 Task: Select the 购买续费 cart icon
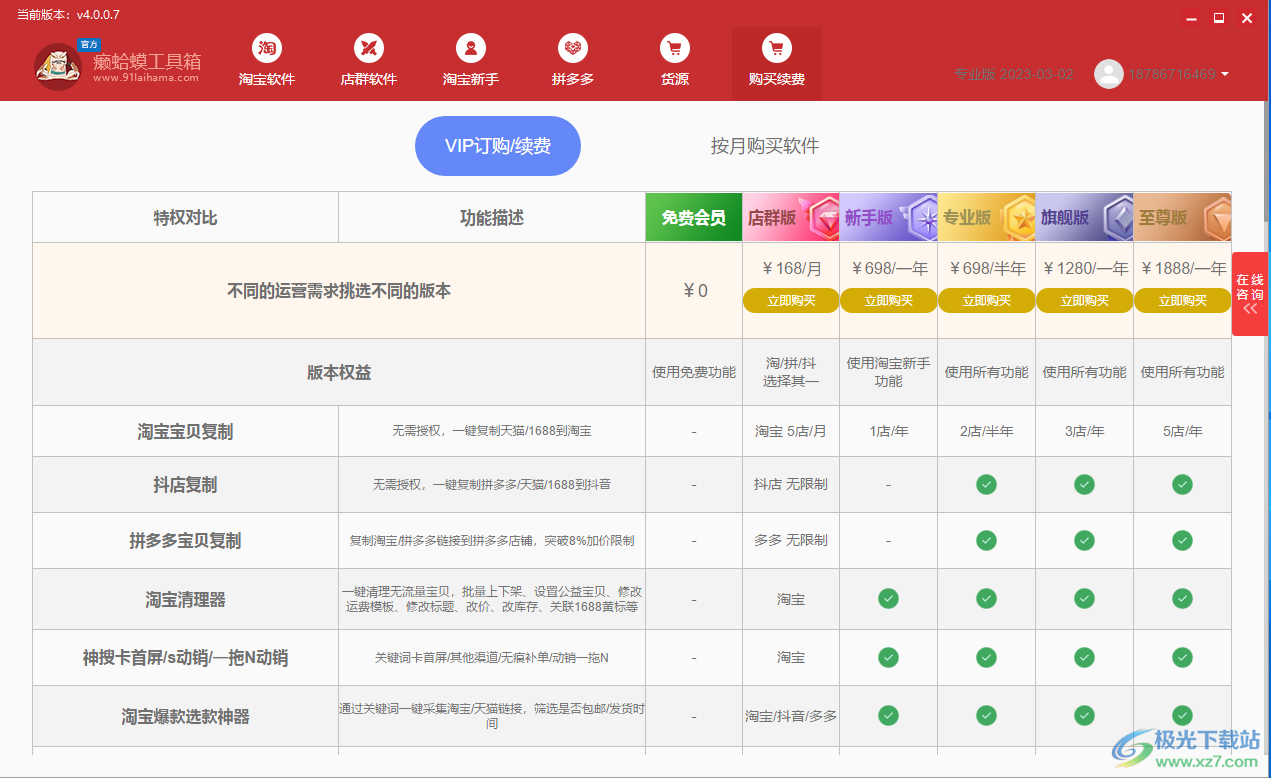777,49
